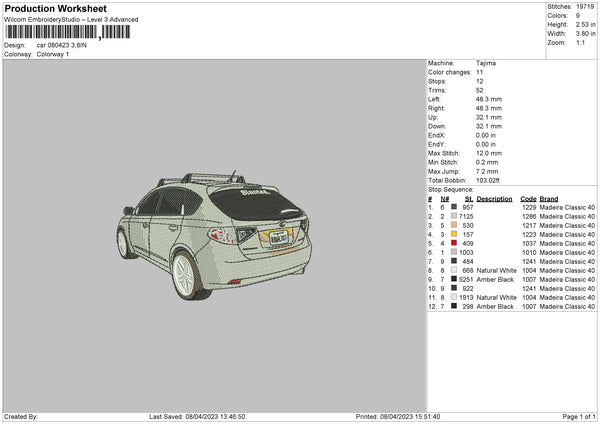Click the Natural White description in stop 11
This screenshot has width=600, height=424.
(497, 297)
